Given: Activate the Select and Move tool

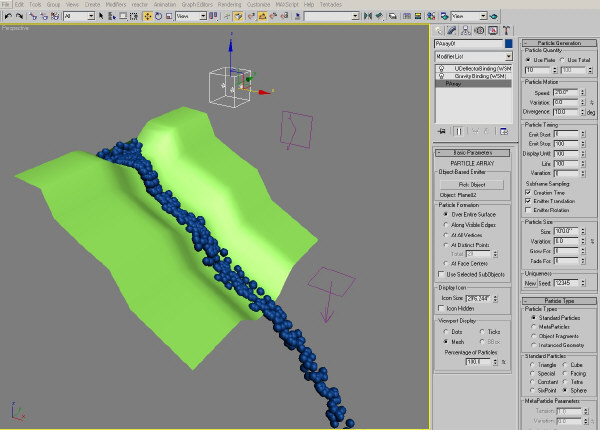Looking at the screenshot, I should [x=148, y=16].
